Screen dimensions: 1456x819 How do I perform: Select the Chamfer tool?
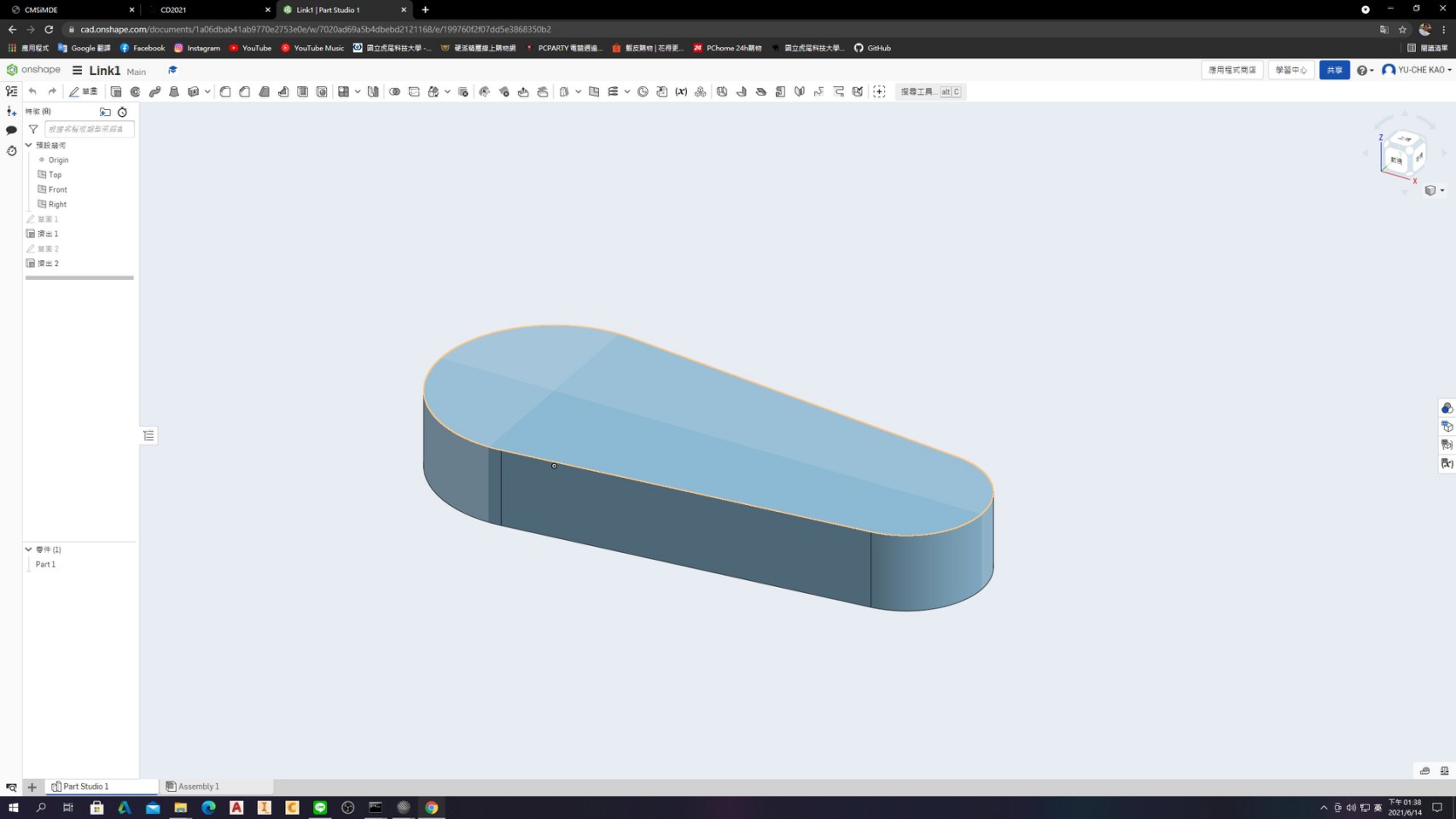coord(245,91)
